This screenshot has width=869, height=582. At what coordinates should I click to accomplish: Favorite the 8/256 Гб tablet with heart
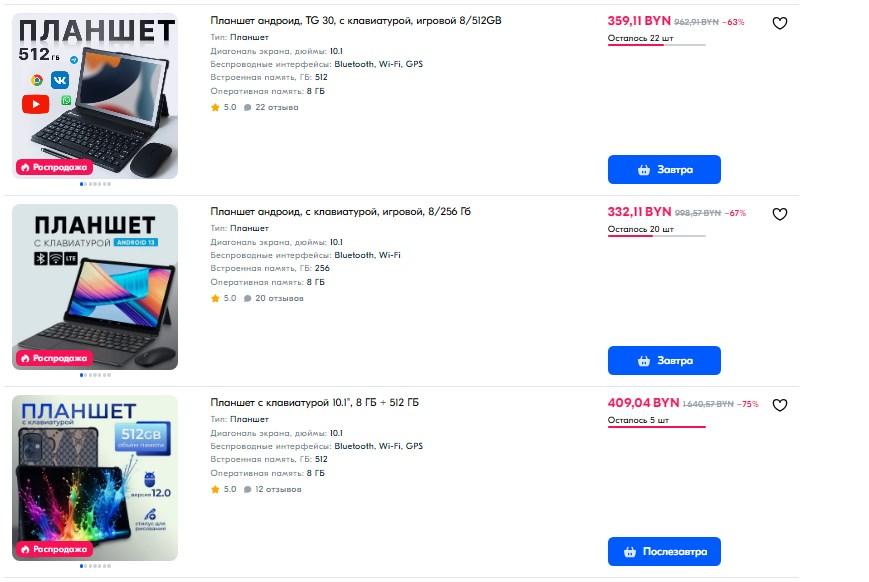(780, 214)
